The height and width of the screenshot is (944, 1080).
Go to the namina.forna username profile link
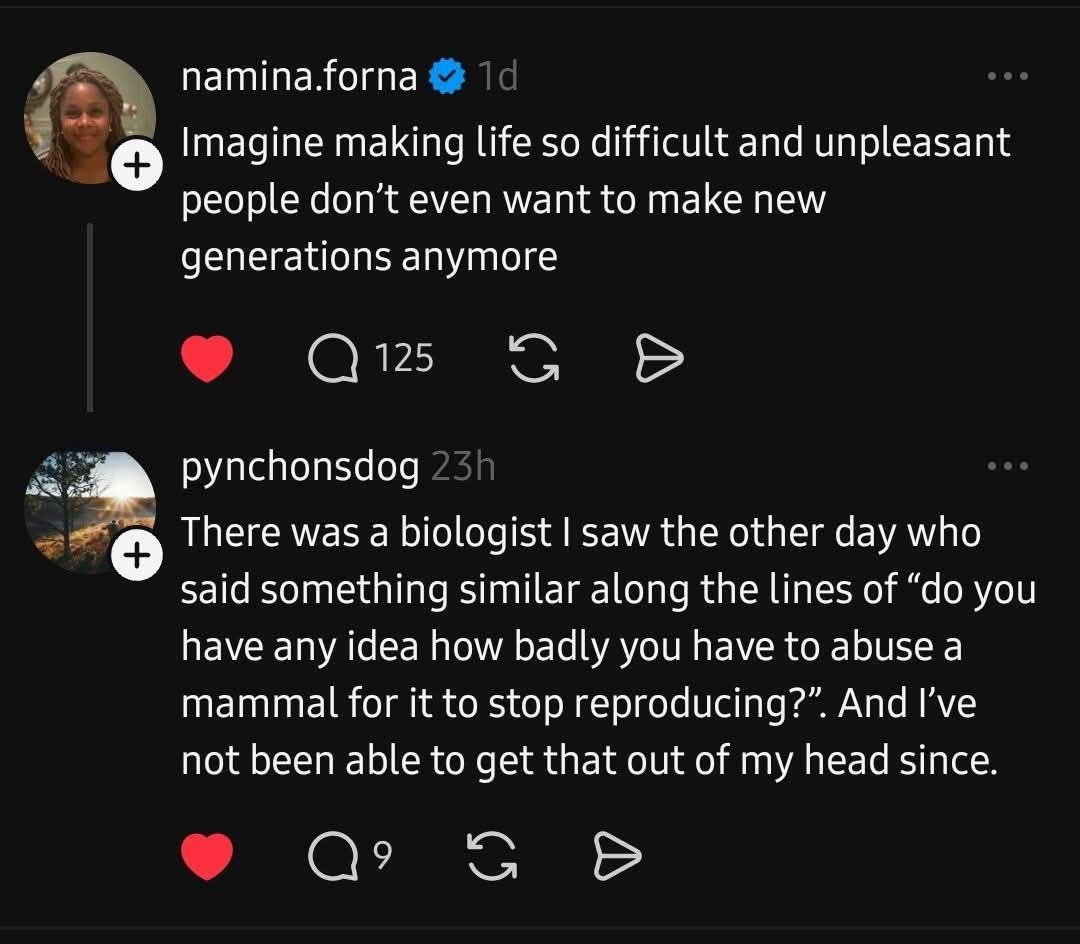coord(299,76)
